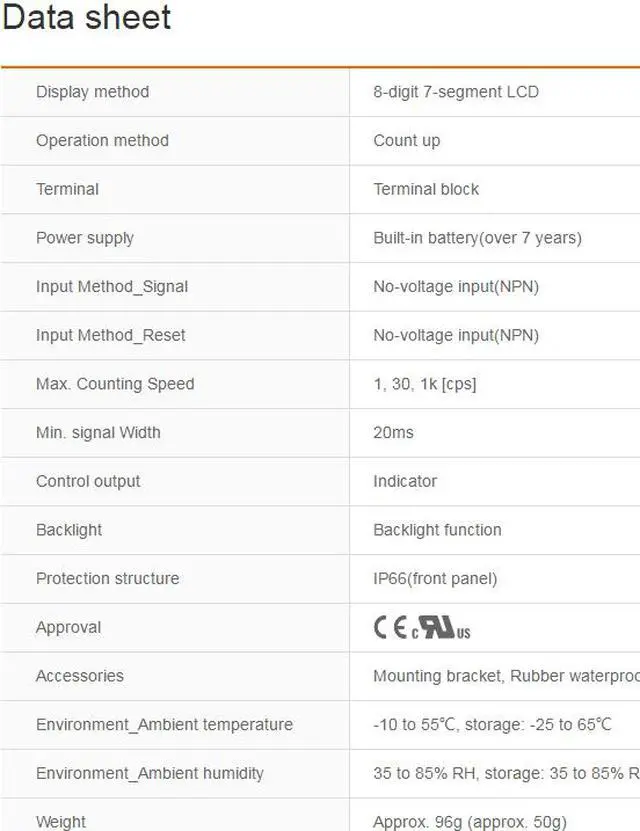Select the Input Method_Signal label
This screenshot has height=831, width=640.
112,287
